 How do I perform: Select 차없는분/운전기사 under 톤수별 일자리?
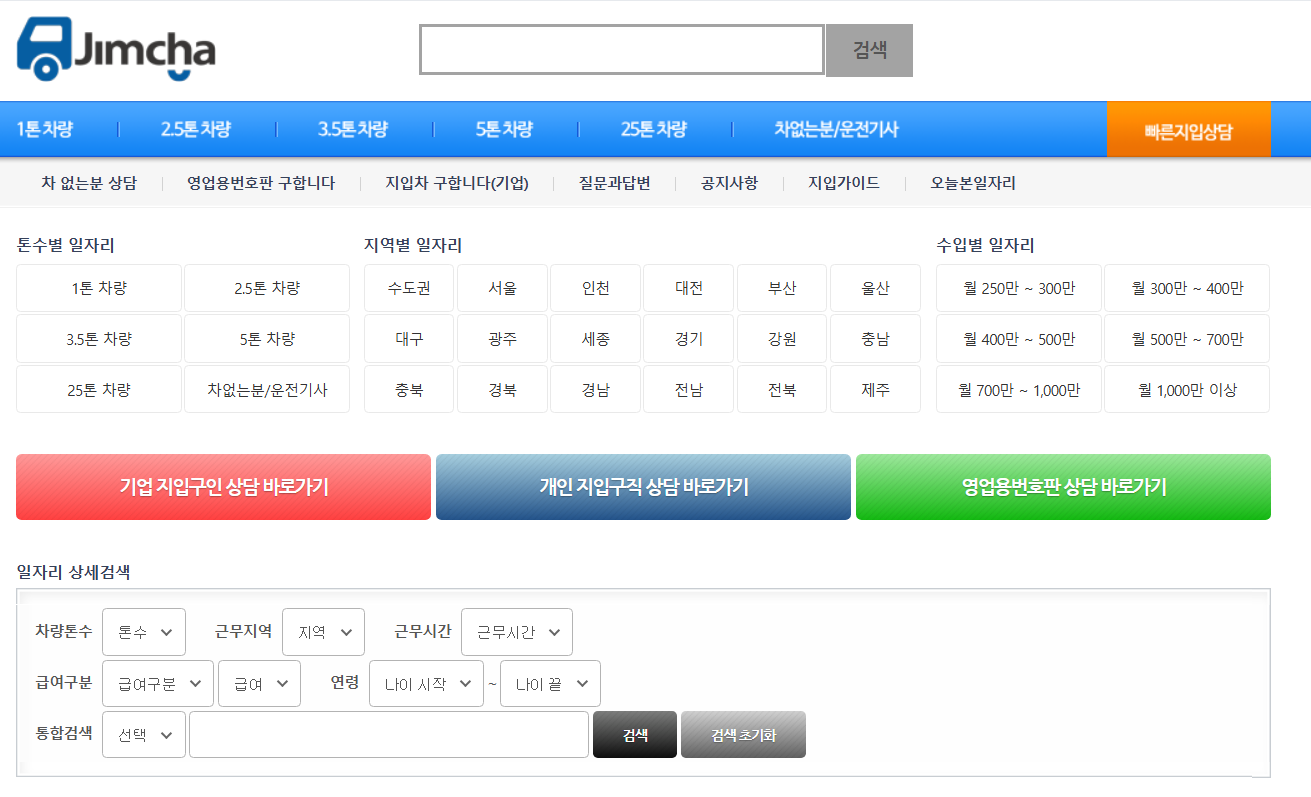pos(267,390)
